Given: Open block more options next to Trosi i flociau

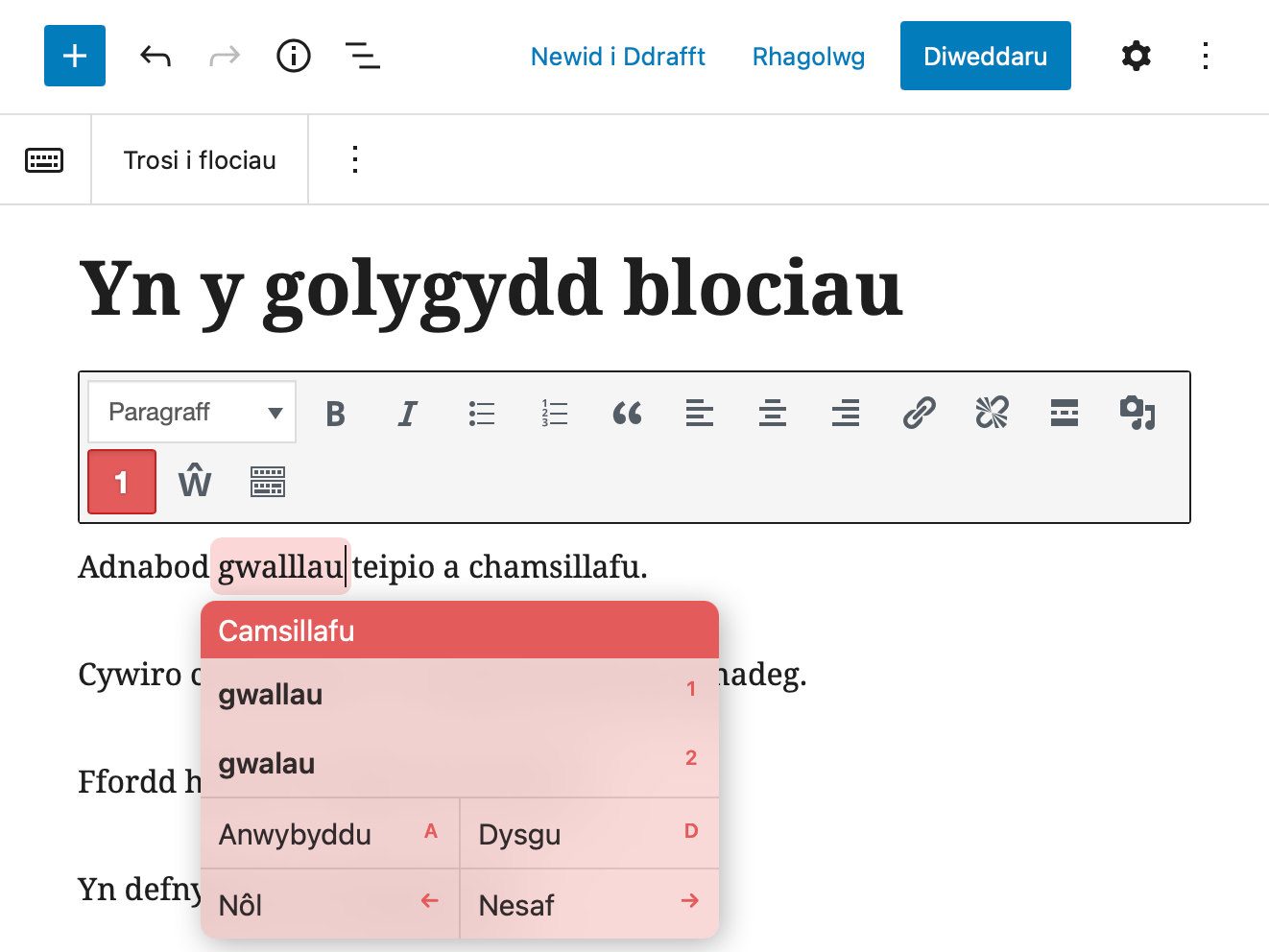Looking at the screenshot, I should 355,159.
